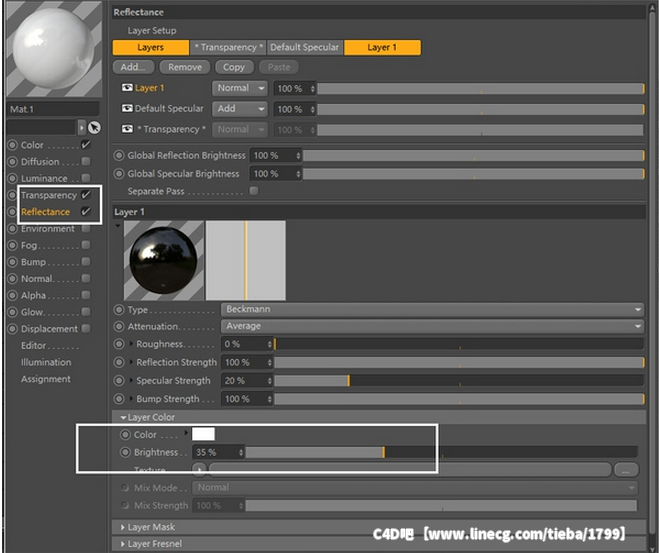Click the Glow channel animation dot
This screenshot has width=659, height=553.
[13, 312]
